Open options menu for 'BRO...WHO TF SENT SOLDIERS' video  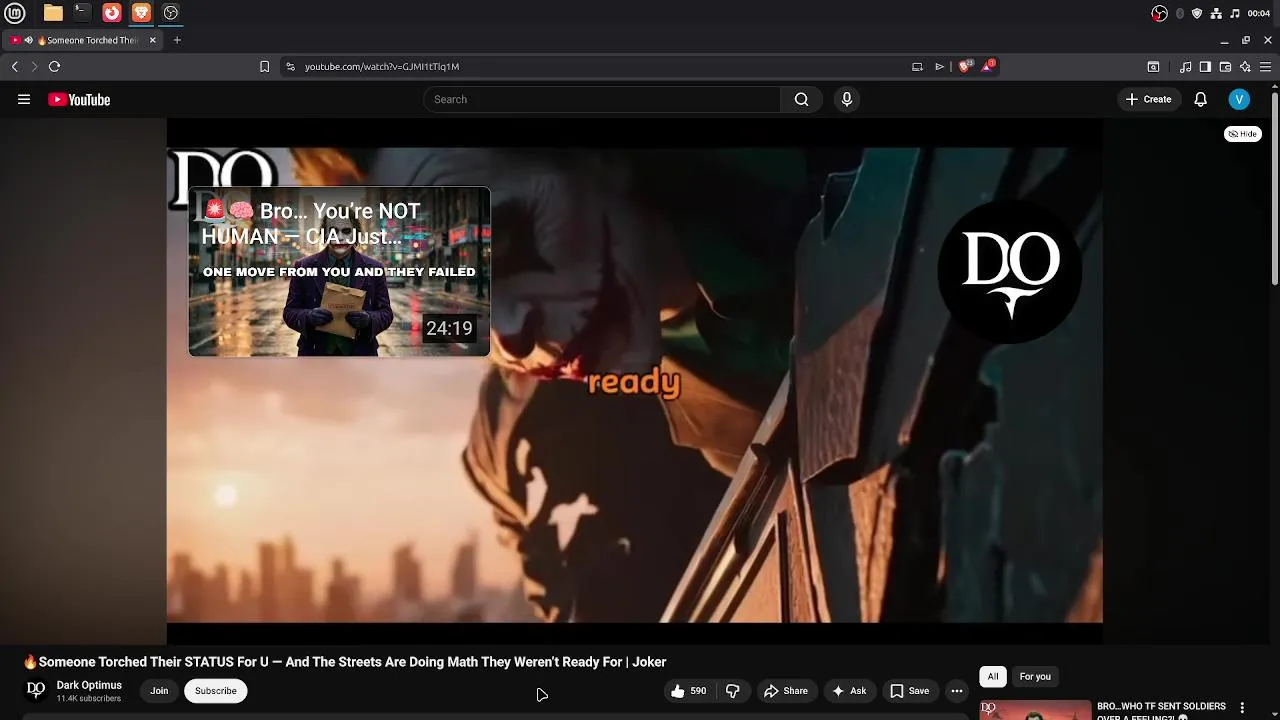[x=1242, y=708]
